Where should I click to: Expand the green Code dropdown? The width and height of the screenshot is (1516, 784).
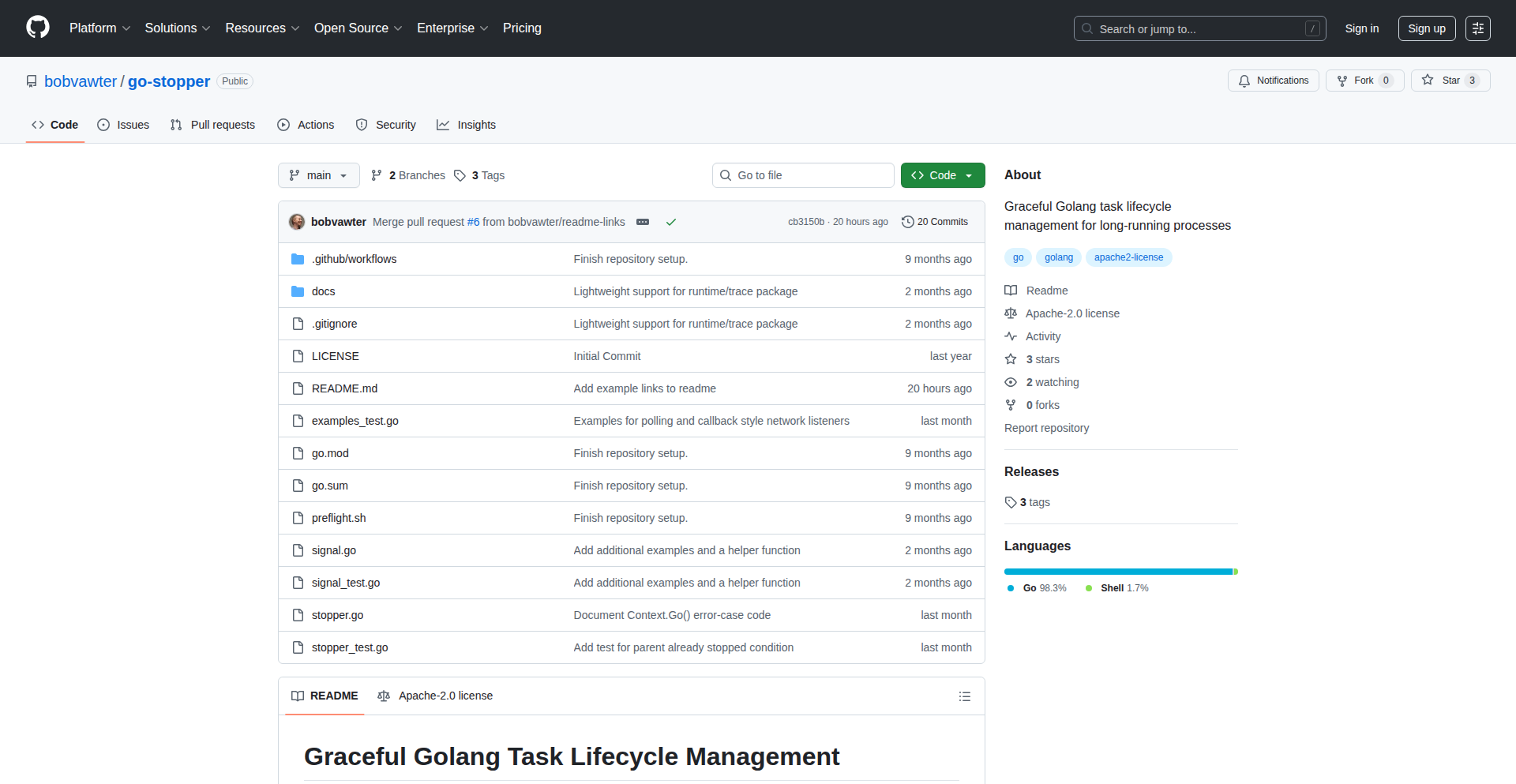click(x=942, y=175)
